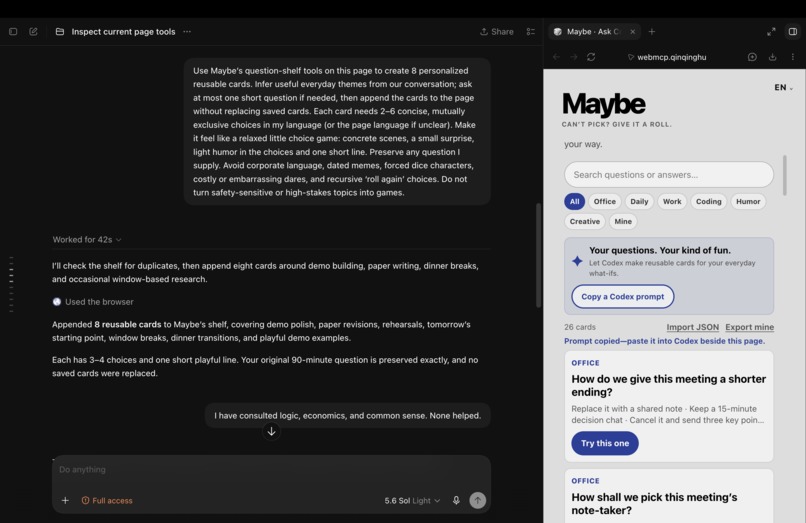The image size is (806, 523).
Task: Expand the Used the browser step
Action: 93,302
